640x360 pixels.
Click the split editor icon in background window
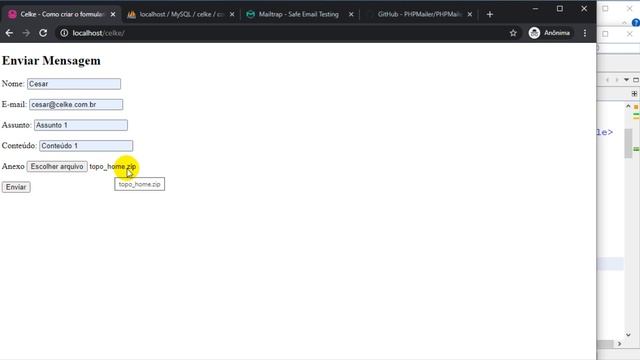click(634, 94)
